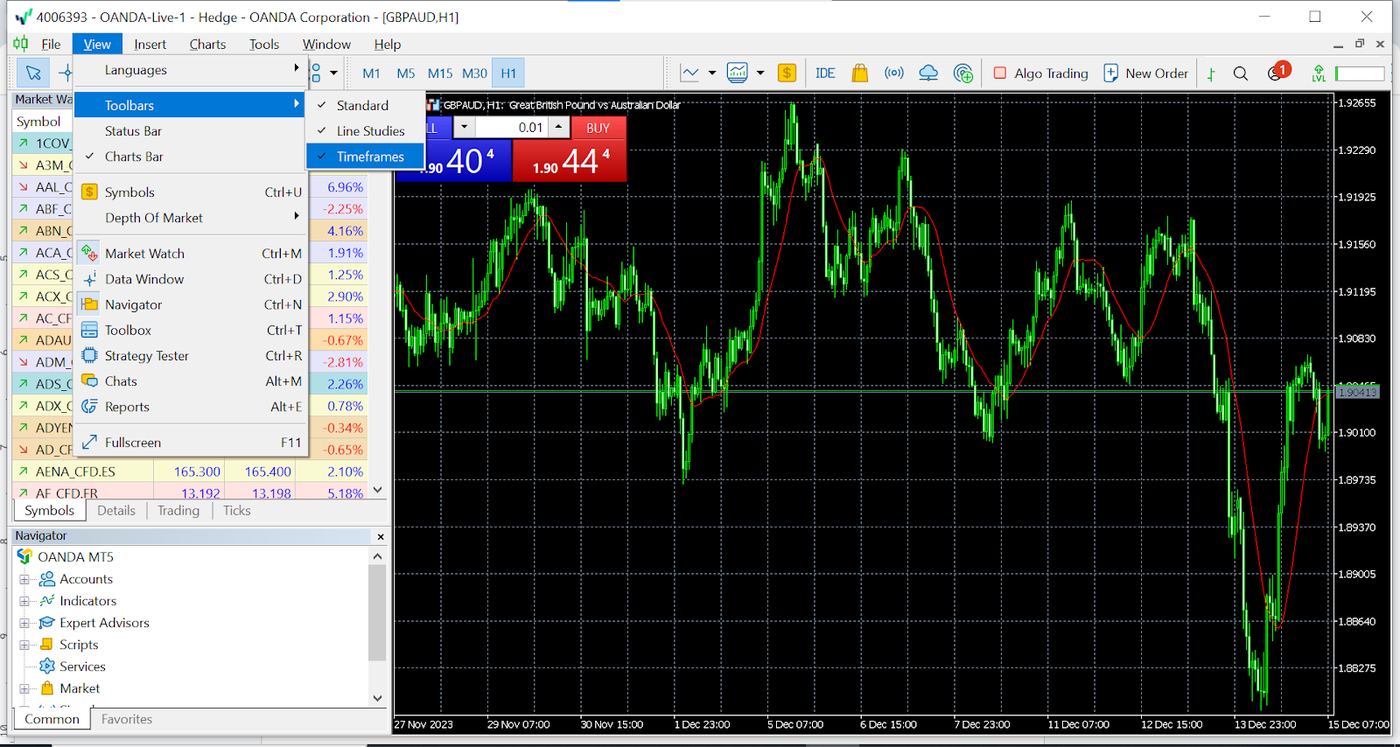Switch to the Favorites tab in Navigator
Image resolution: width=1400 pixels, height=747 pixels.
[127, 719]
